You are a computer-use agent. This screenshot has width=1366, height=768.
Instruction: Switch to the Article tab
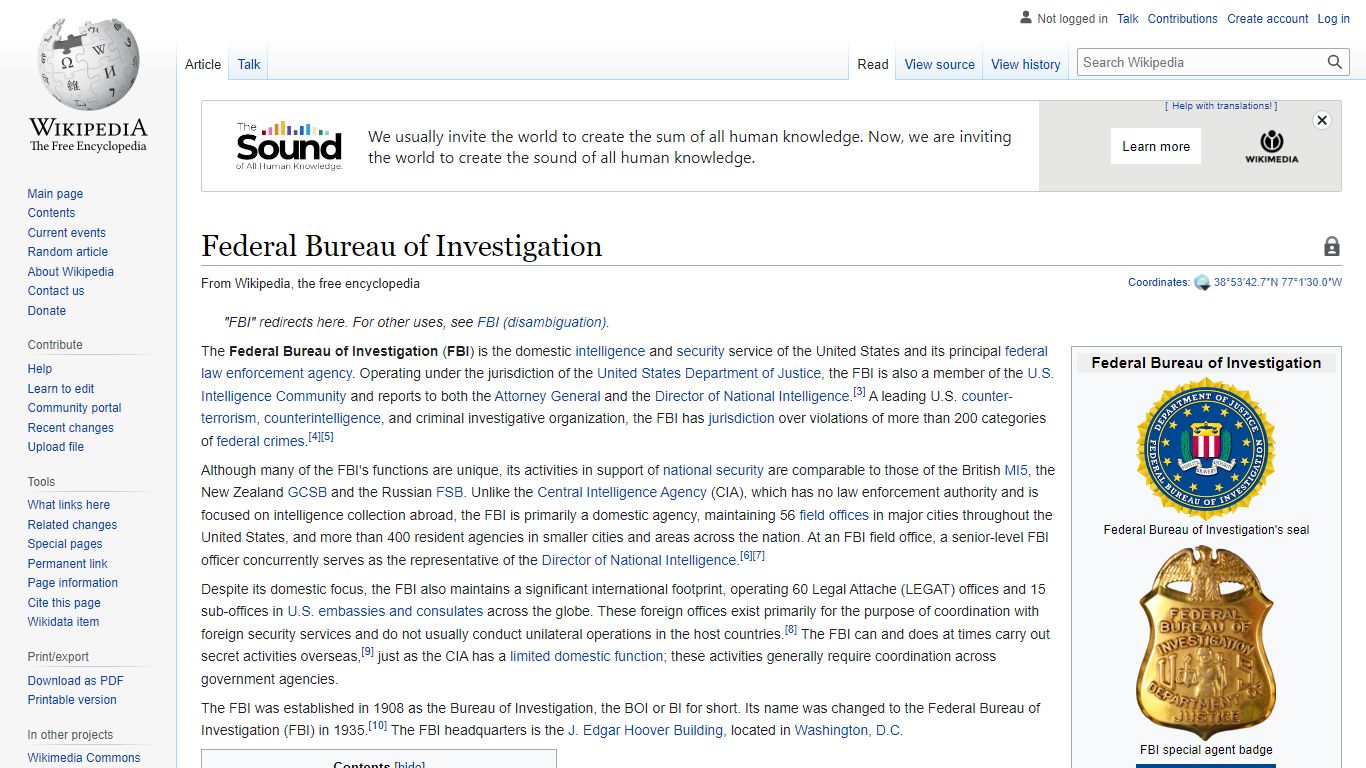[x=203, y=64]
